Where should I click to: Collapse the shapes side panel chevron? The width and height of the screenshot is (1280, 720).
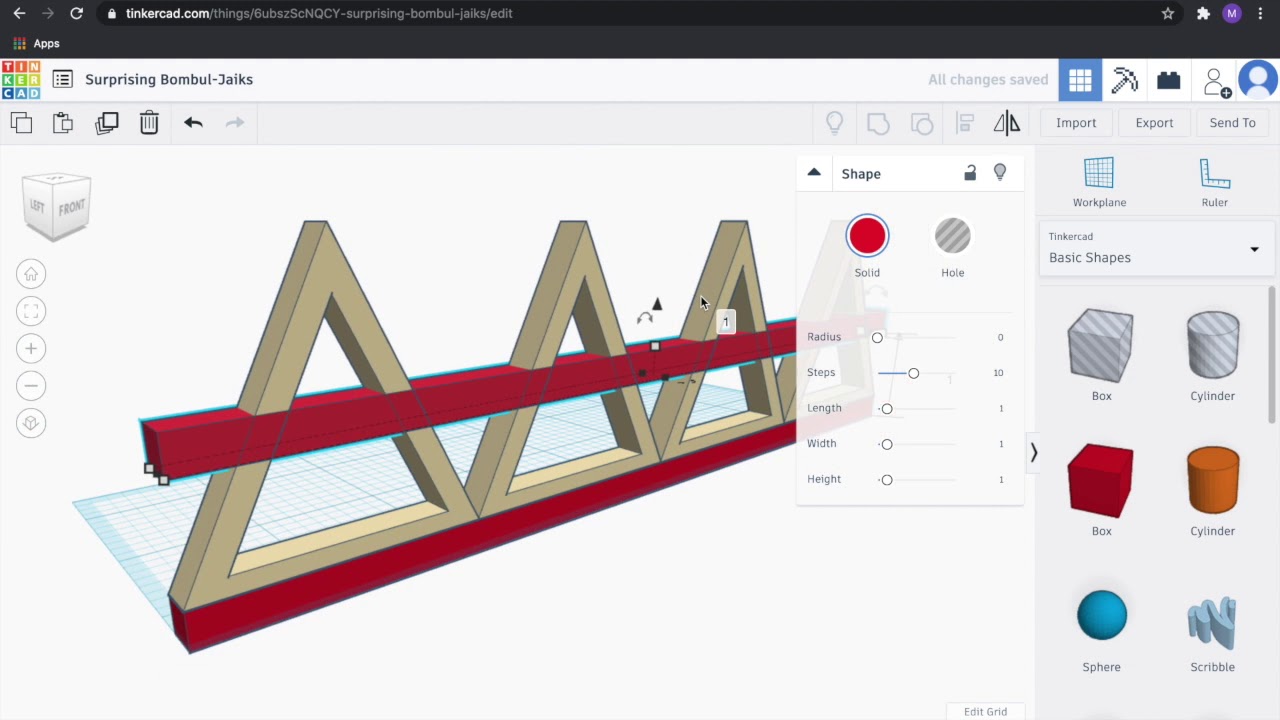[x=1034, y=453]
